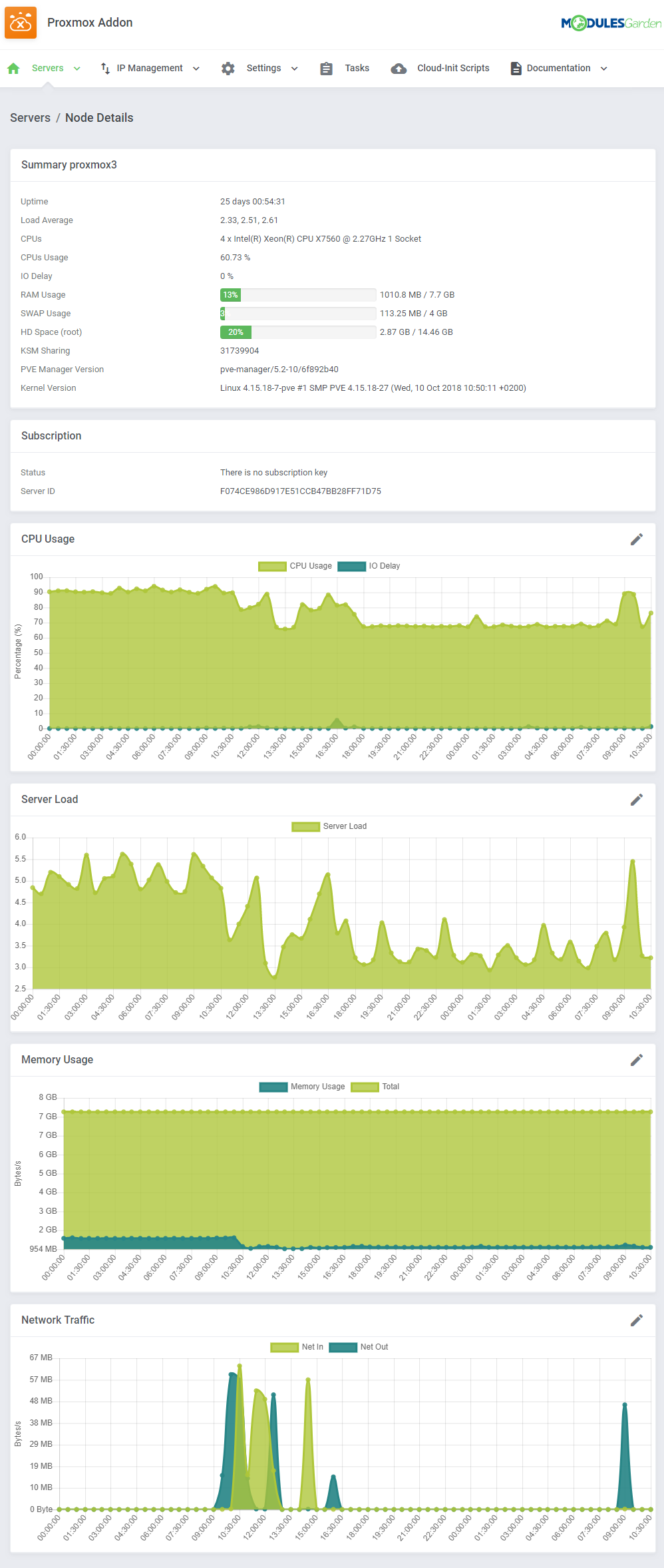Expand the Servers dropdown chevron
664x1568 pixels.
pos(77,69)
